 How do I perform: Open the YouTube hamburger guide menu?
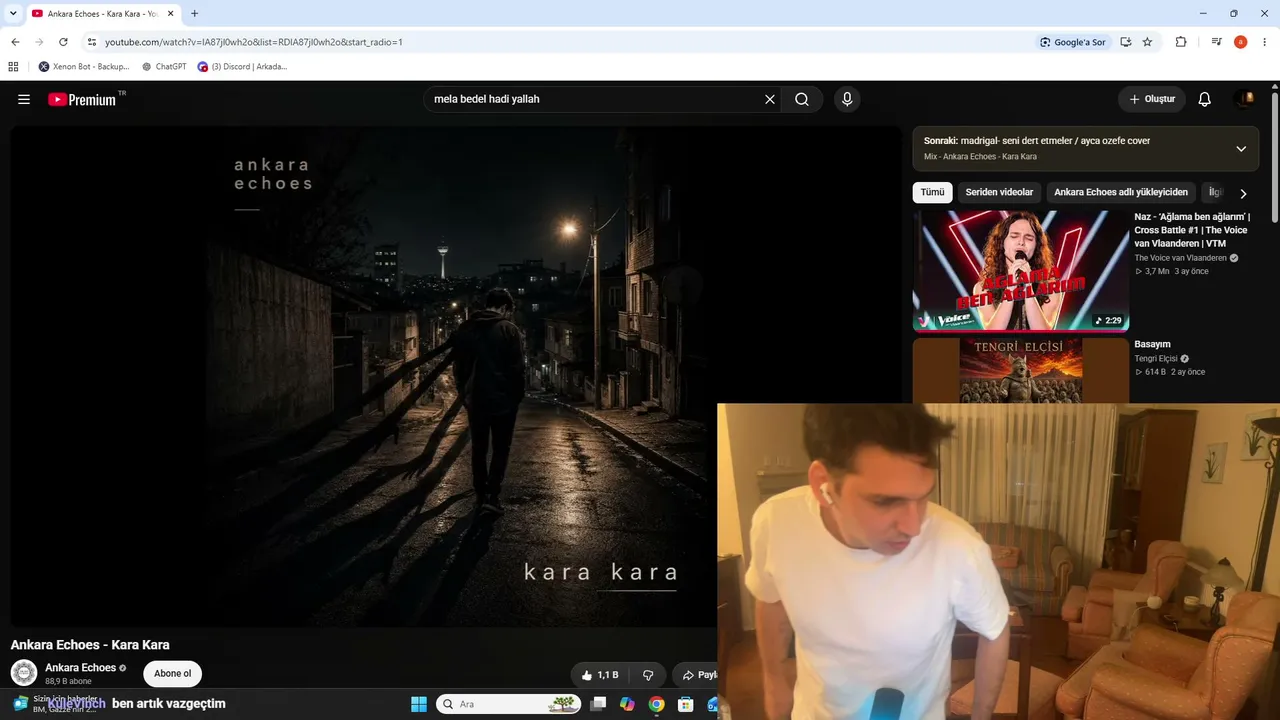click(24, 99)
